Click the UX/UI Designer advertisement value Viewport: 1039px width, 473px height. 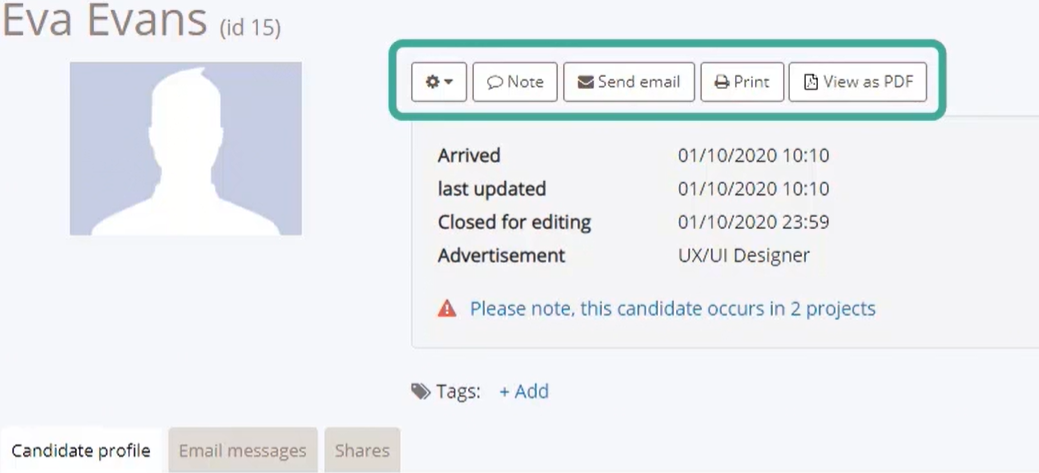pos(743,256)
